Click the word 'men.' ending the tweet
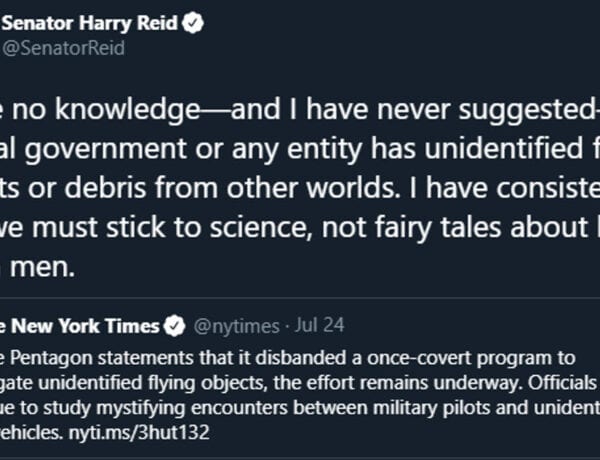 pos(42,268)
